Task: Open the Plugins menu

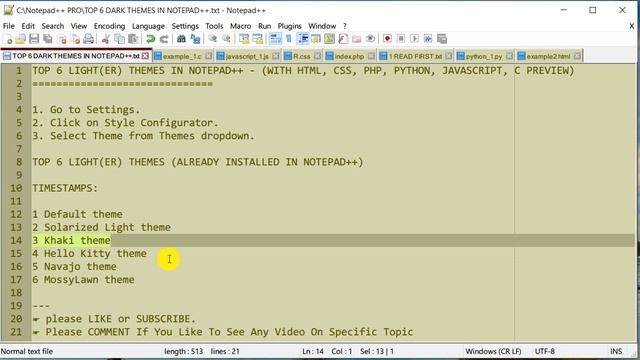Action: [x=289, y=26]
